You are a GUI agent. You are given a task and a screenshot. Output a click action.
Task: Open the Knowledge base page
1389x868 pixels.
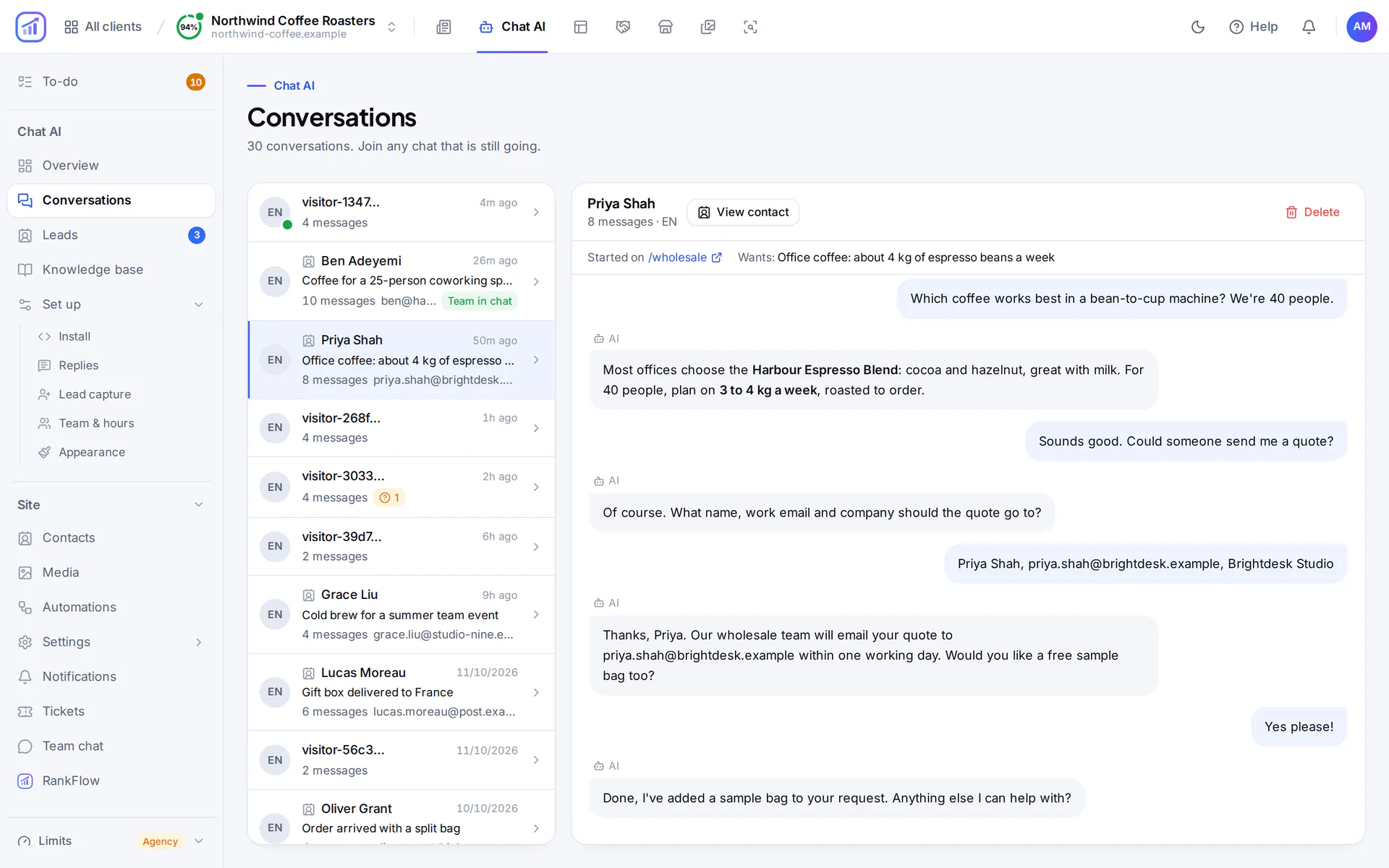[111, 270]
